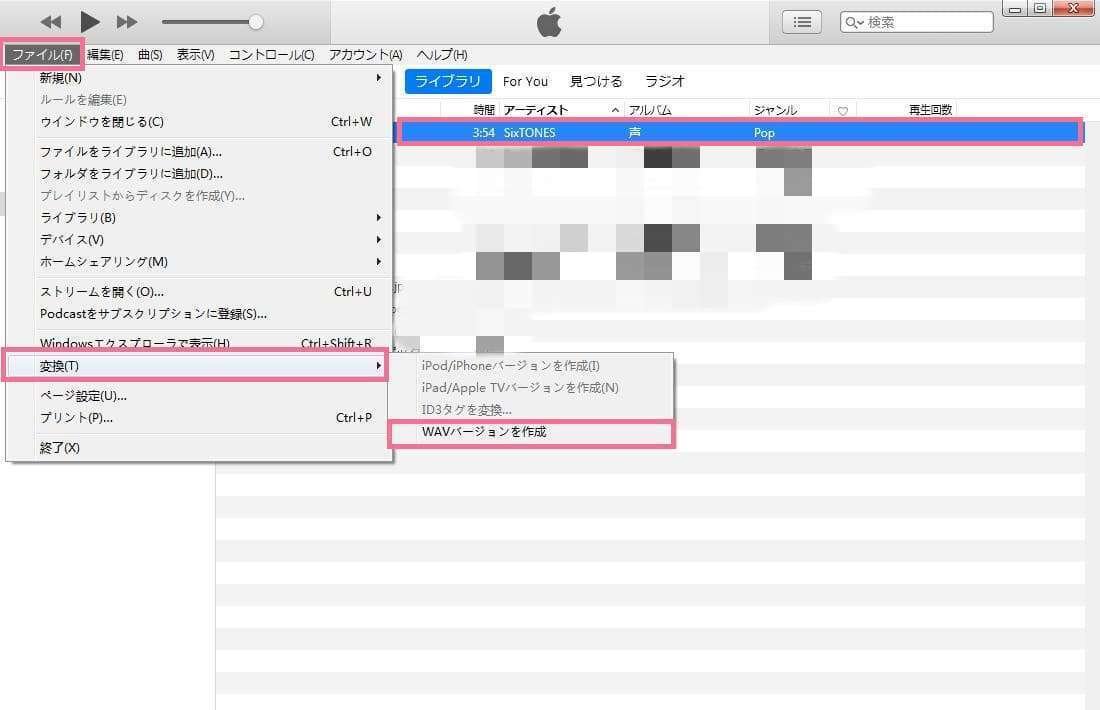Open the ファイル(F) menu
Screen dimensions: 1100x710
coord(42,55)
